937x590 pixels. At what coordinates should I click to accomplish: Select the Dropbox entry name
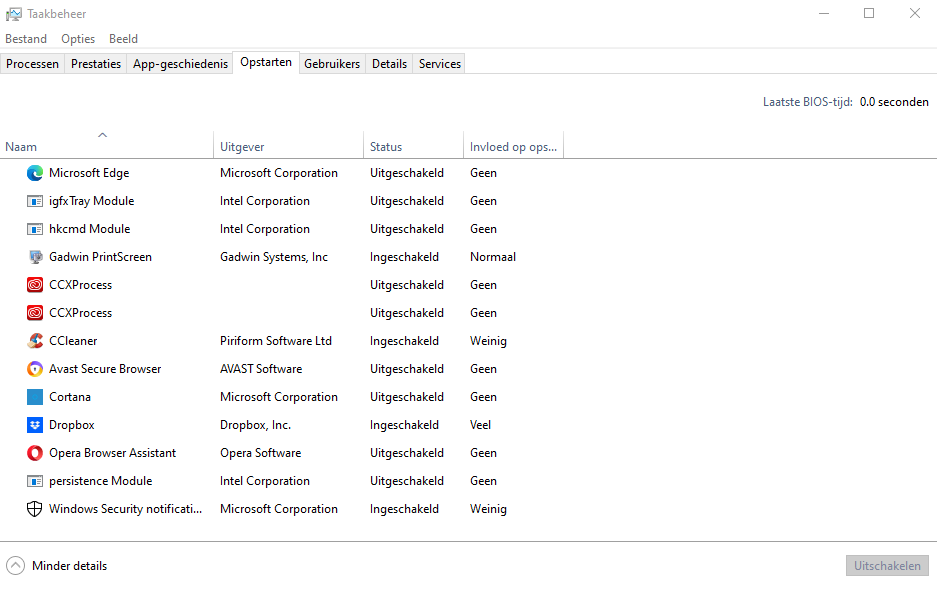click(72, 425)
